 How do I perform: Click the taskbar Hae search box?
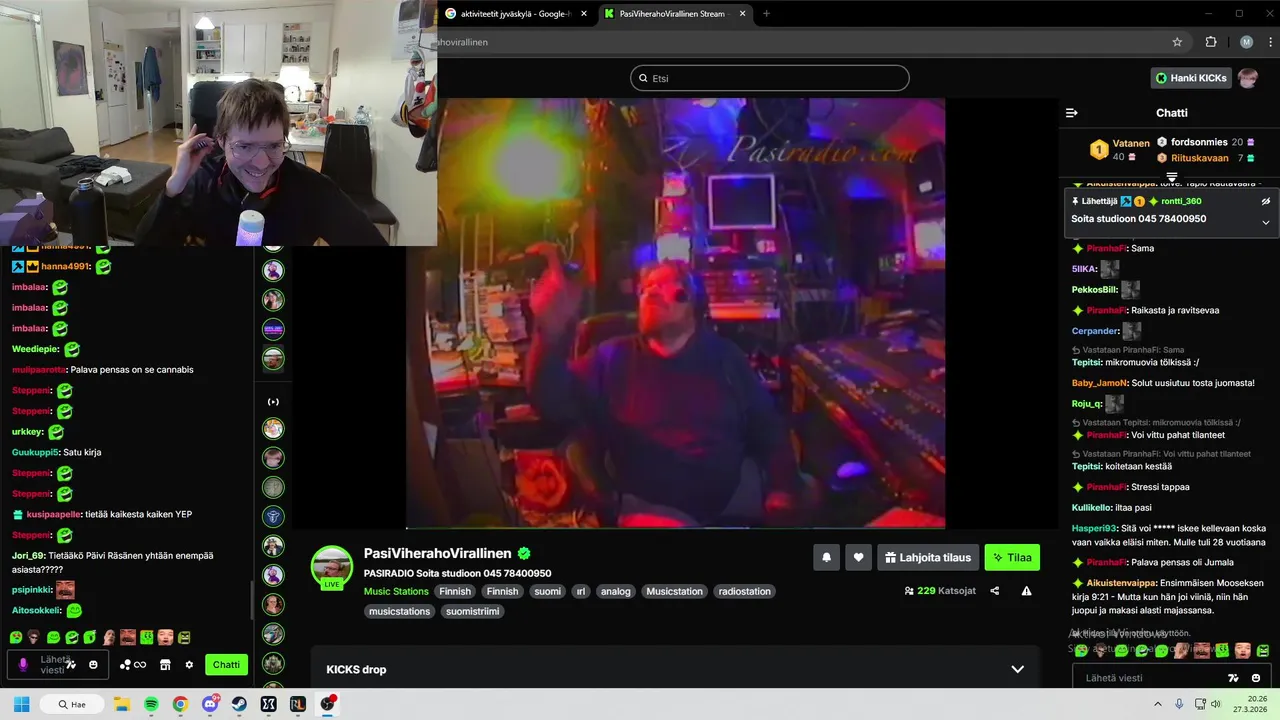click(72, 704)
